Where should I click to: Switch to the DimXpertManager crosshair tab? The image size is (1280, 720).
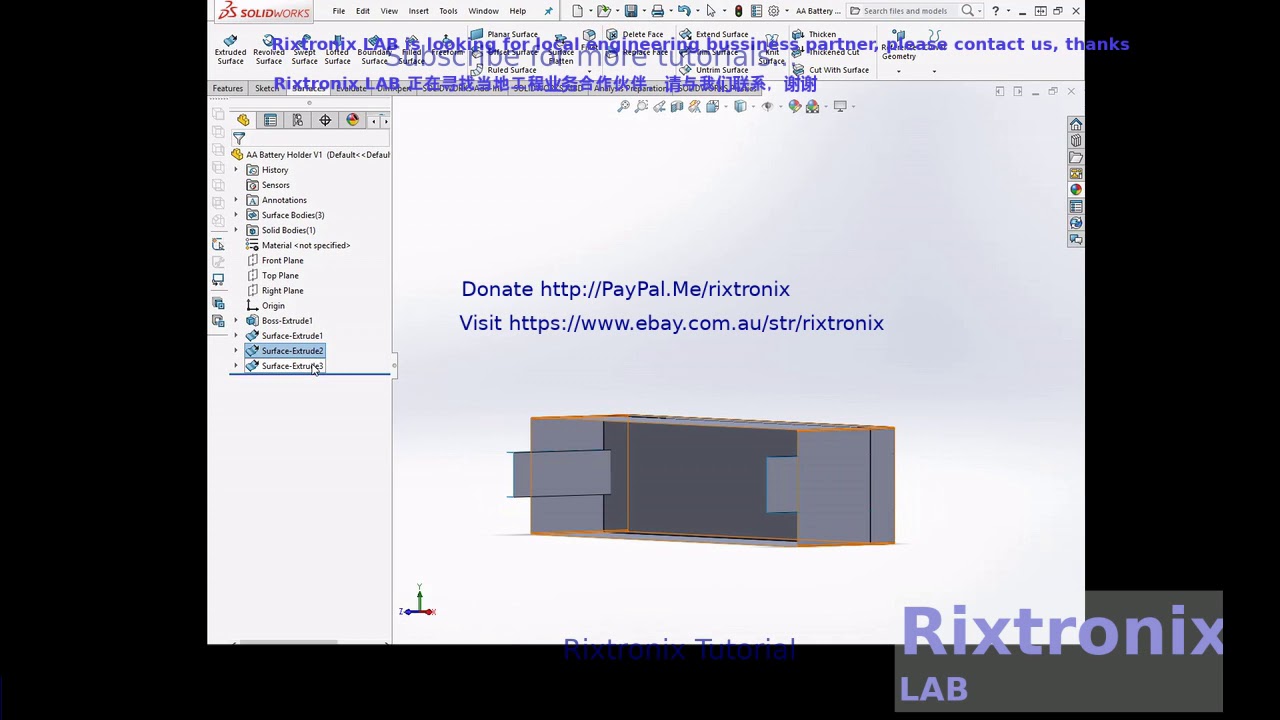[325, 120]
